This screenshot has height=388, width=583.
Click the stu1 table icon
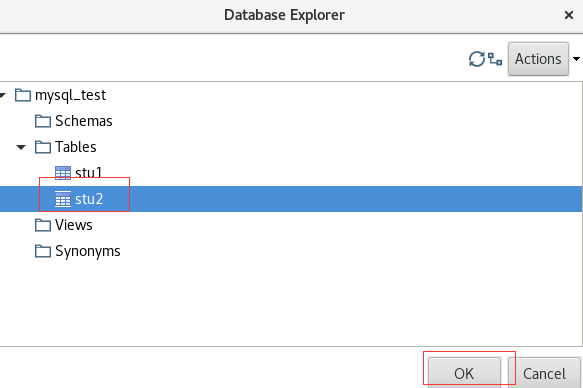[62, 173]
